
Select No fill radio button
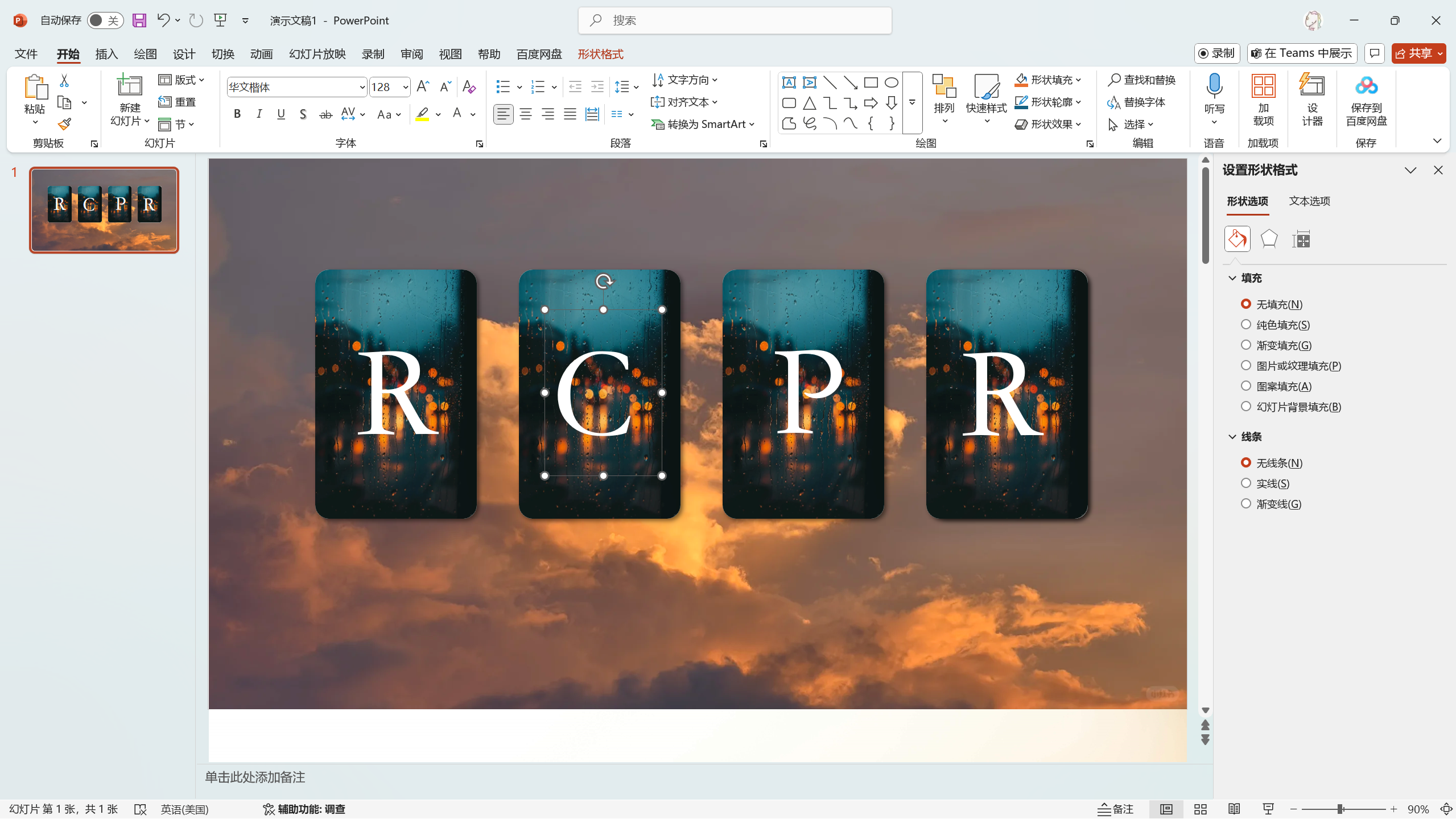point(1246,304)
